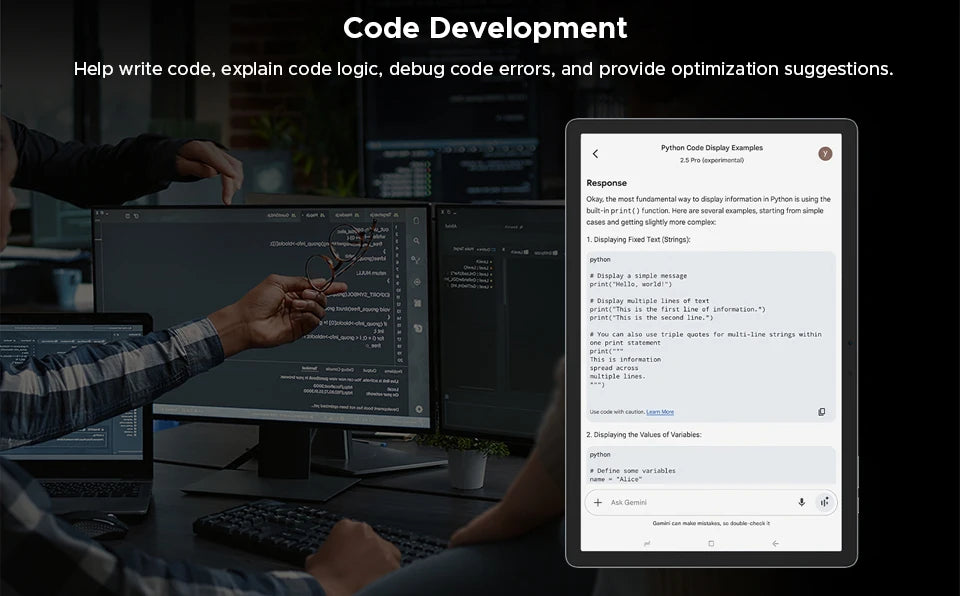The image size is (960, 596).
Task: Activate the microphone voice input icon
Action: pyautogui.click(x=801, y=502)
